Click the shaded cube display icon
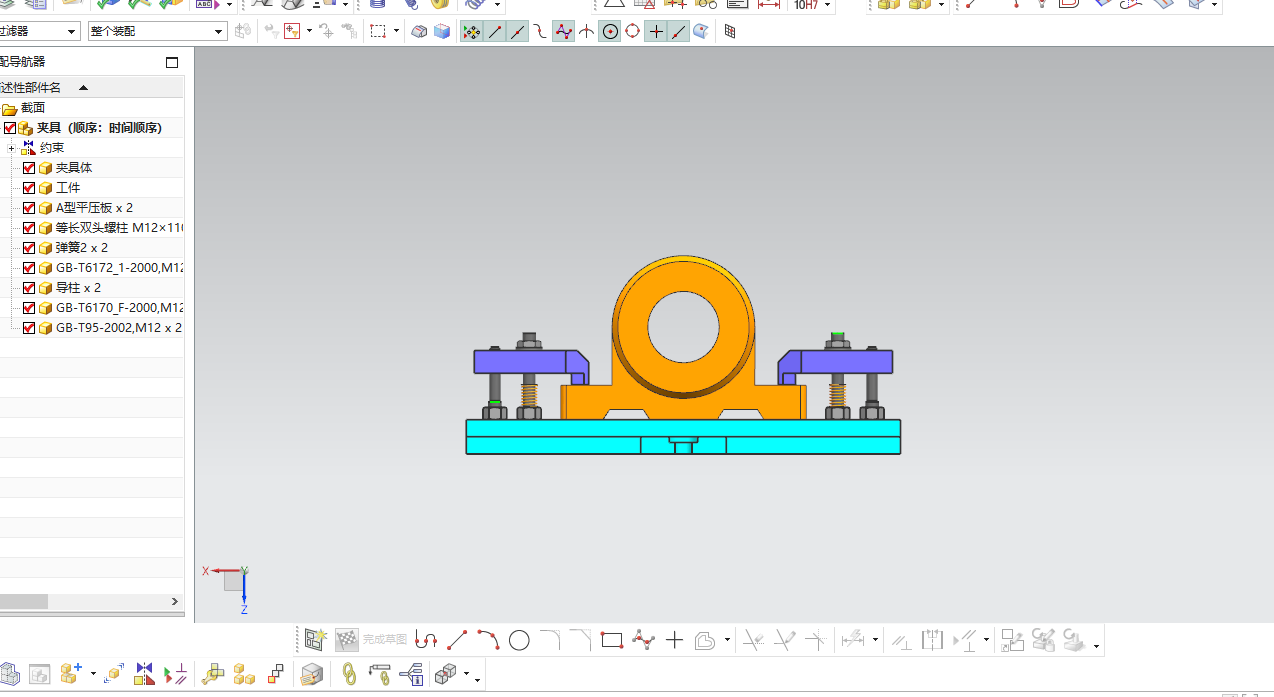Image resolution: width=1274 pixels, height=697 pixels. (442, 32)
